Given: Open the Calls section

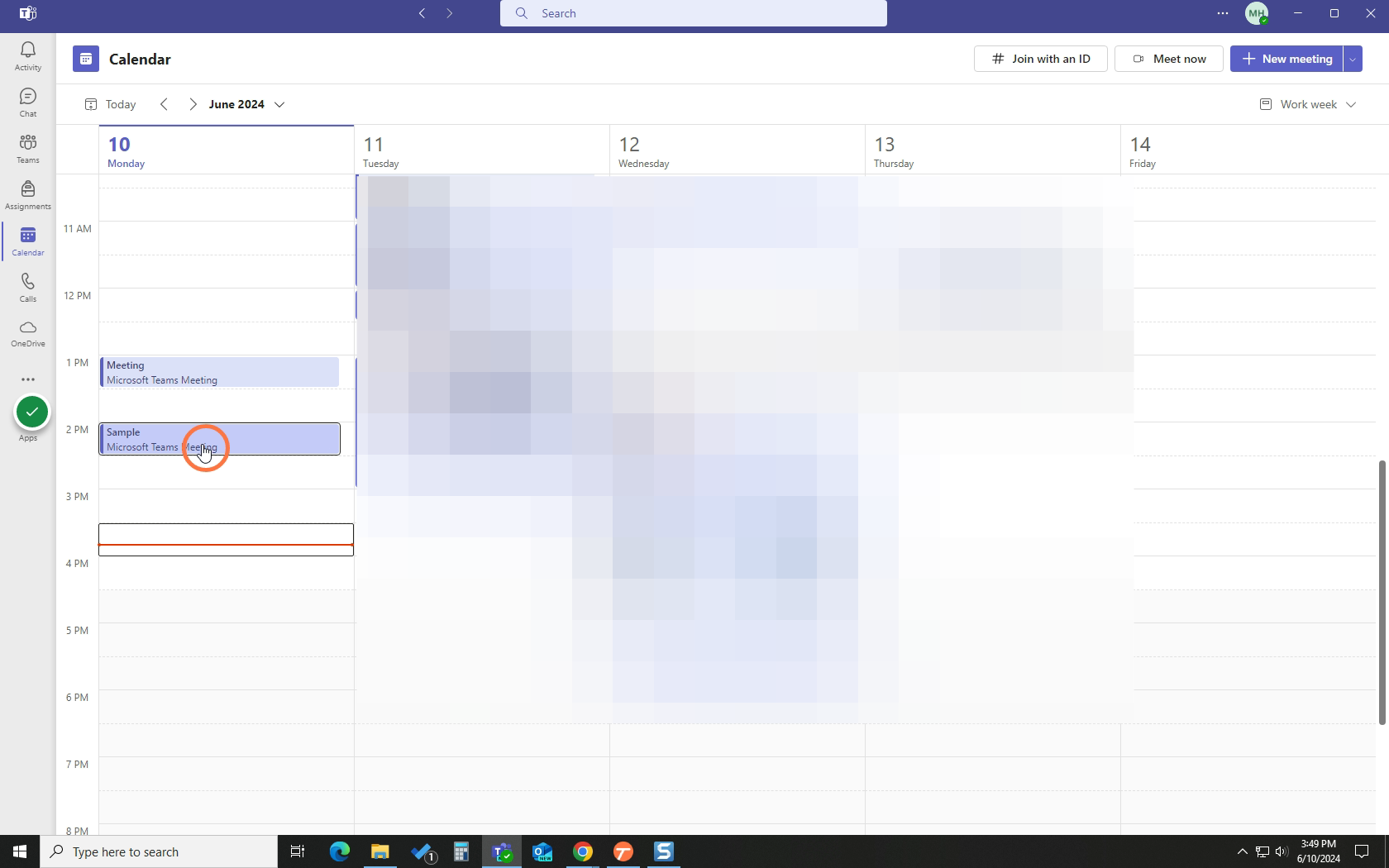Looking at the screenshot, I should 27,288.
